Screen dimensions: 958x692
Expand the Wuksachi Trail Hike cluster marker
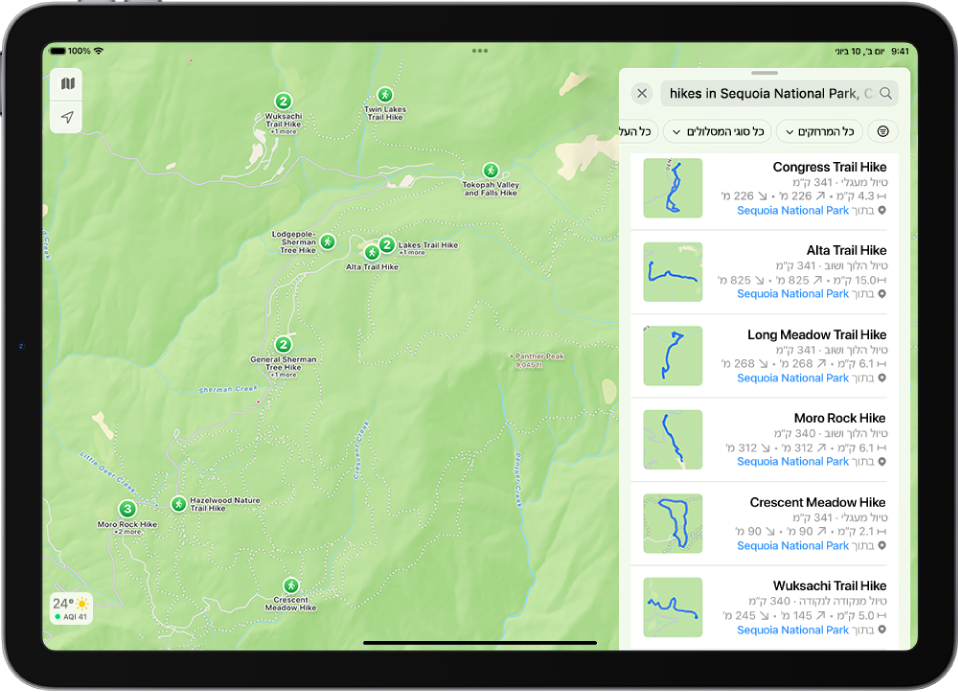coord(284,101)
